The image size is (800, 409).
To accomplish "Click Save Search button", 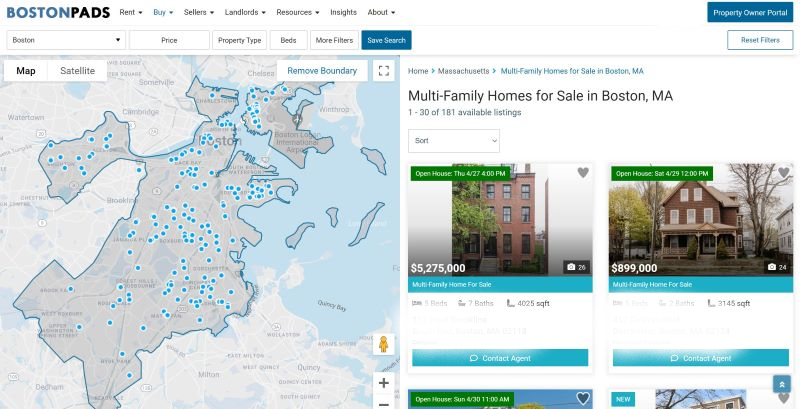I will click(386, 40).
